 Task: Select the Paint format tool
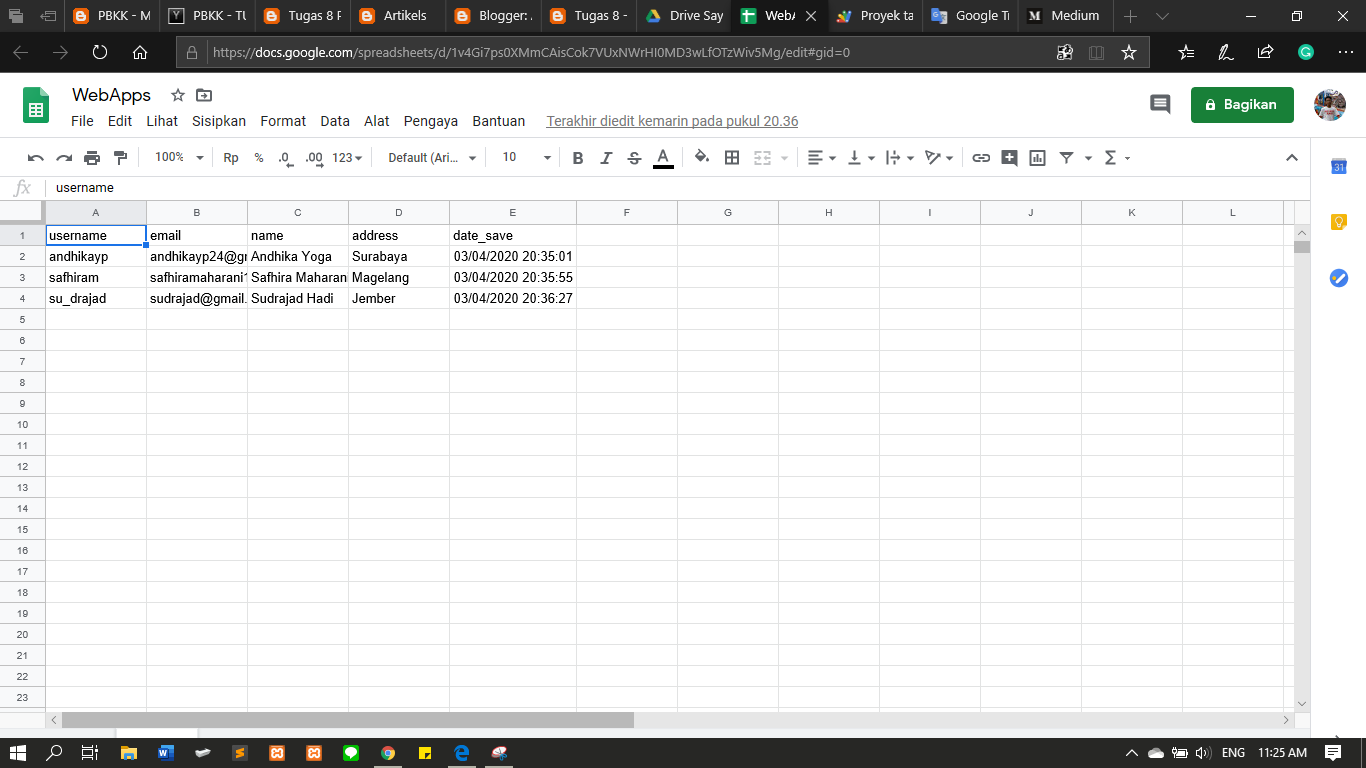tap(119, 157)
